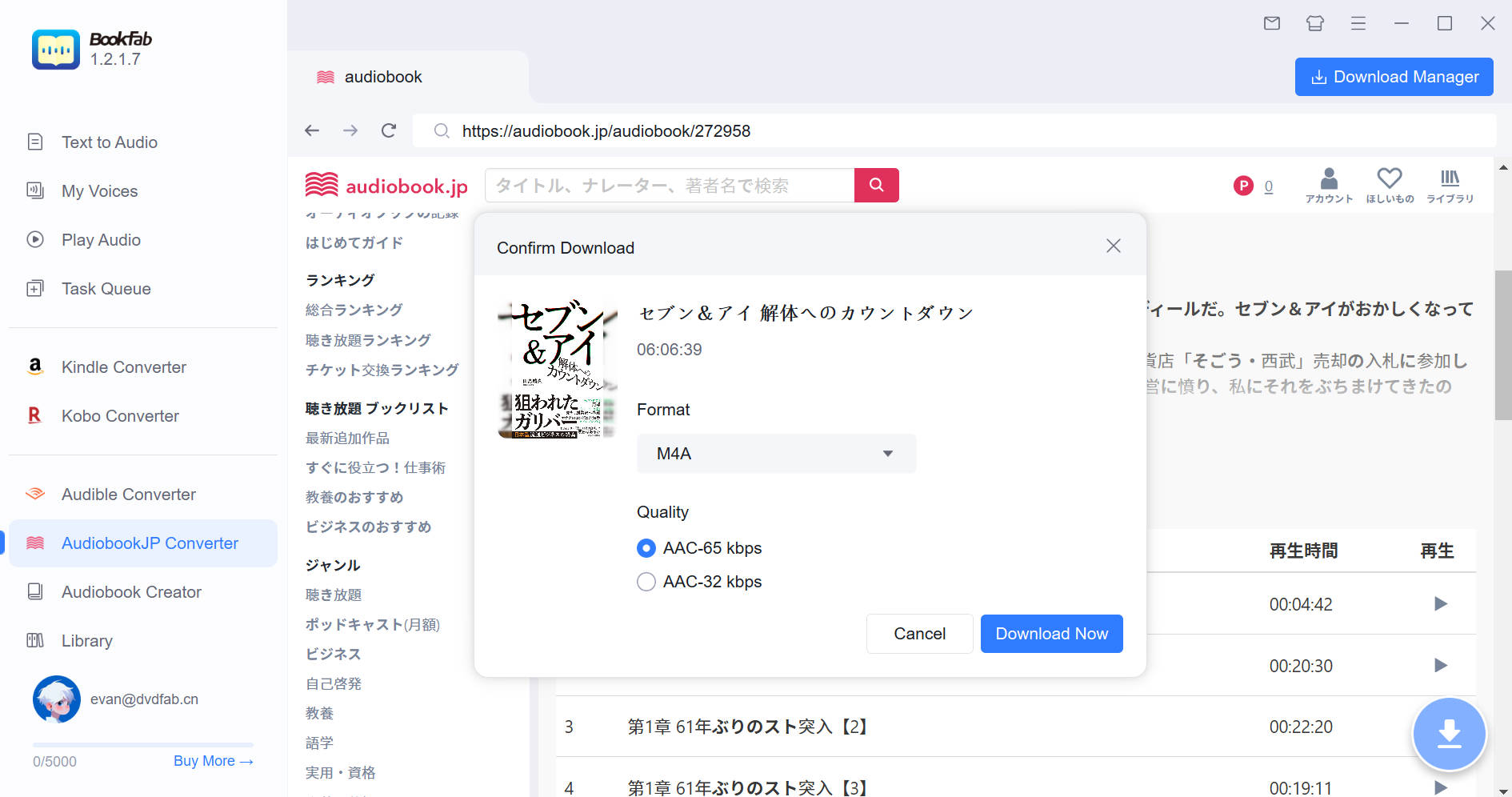This screenshot has width=1512, height=797.
Task: Click the Download Now button
Action: pyautogui.click(x=1051, y=633)
